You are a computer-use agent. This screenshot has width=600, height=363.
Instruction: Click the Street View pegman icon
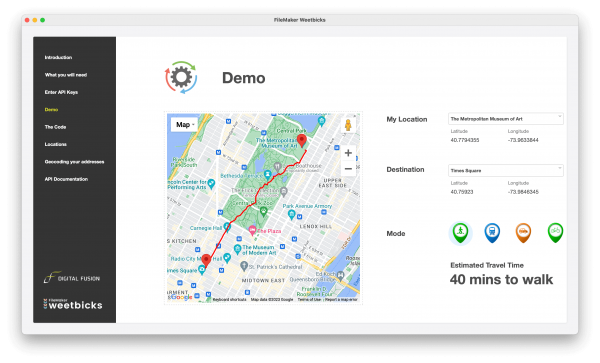[348, 125]
